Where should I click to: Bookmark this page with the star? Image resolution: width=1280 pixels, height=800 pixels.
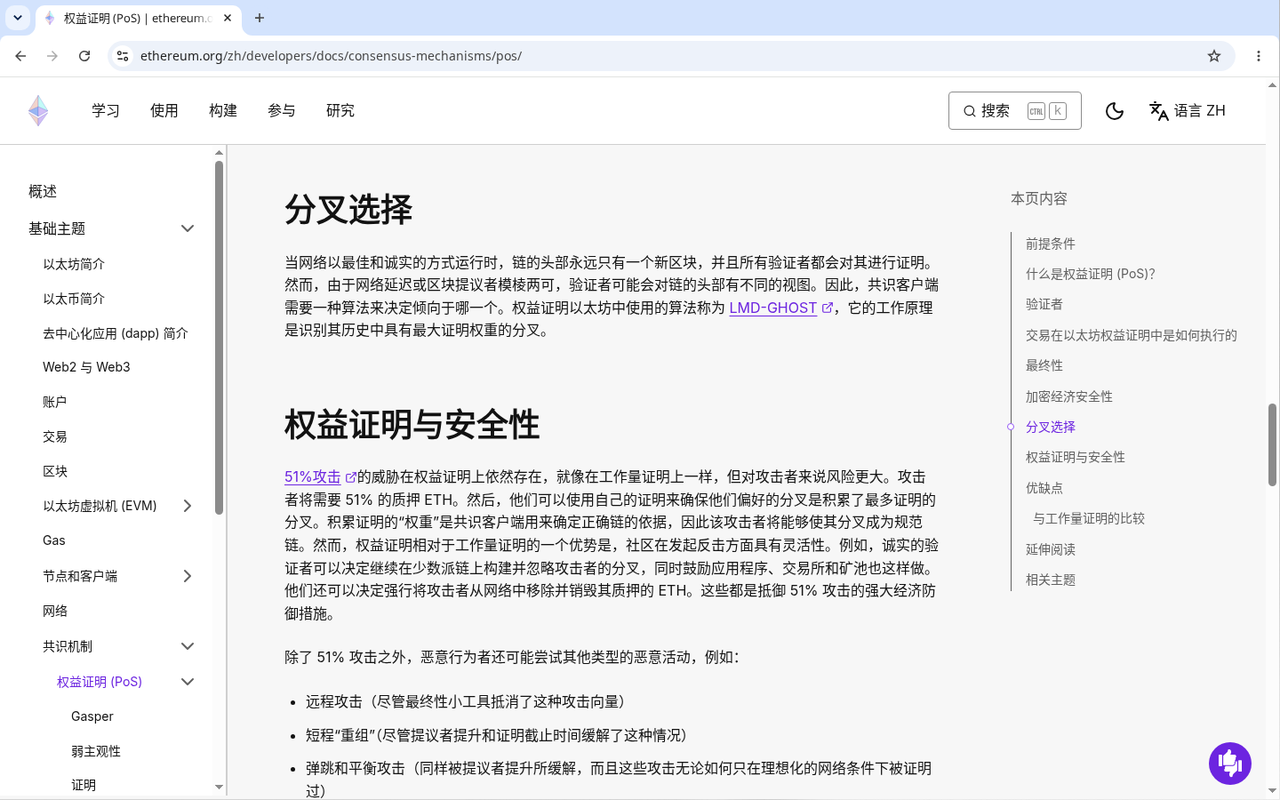click(x=1214, y=56)
